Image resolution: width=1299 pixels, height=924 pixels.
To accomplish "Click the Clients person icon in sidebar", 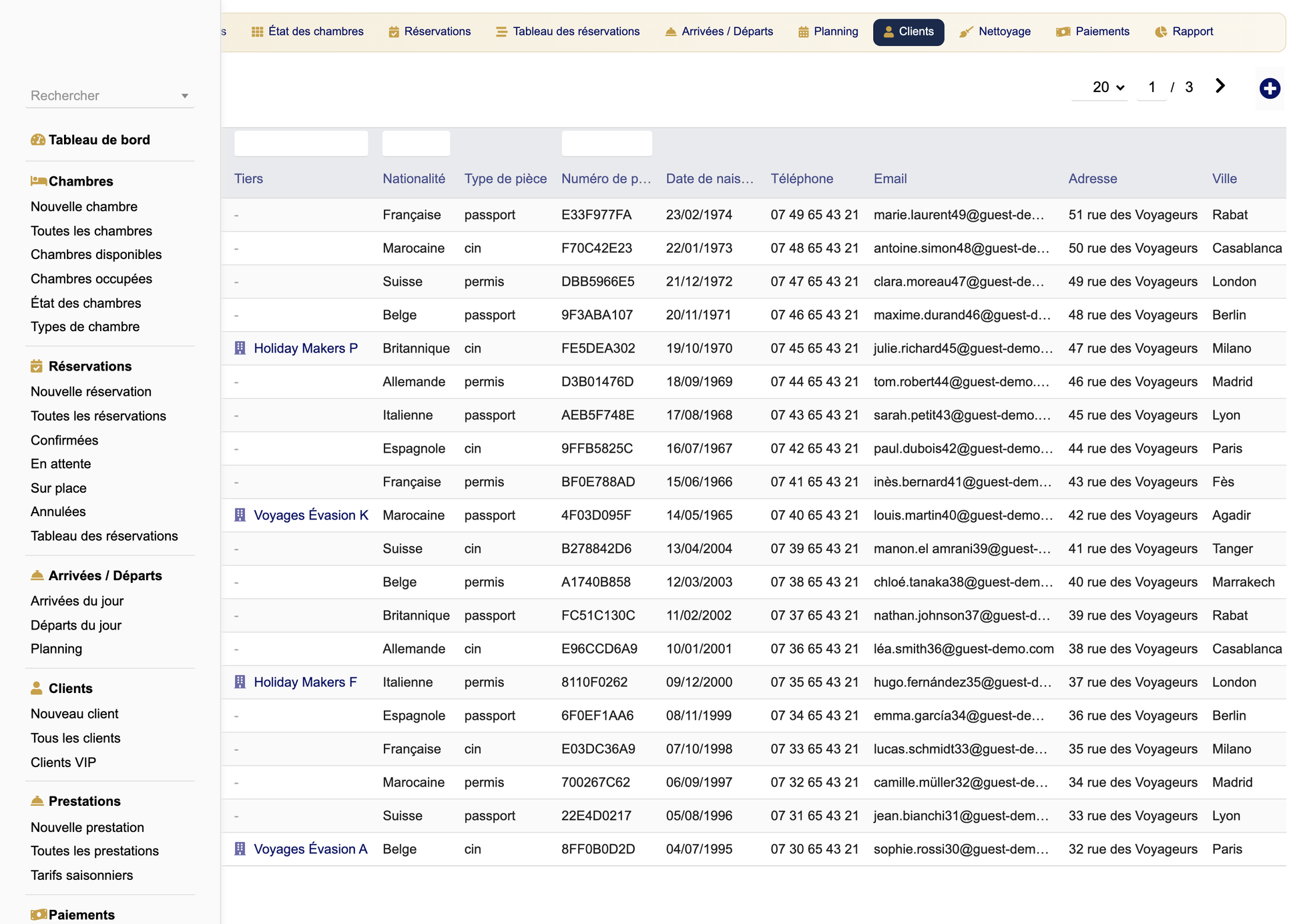I will [37, 688].
